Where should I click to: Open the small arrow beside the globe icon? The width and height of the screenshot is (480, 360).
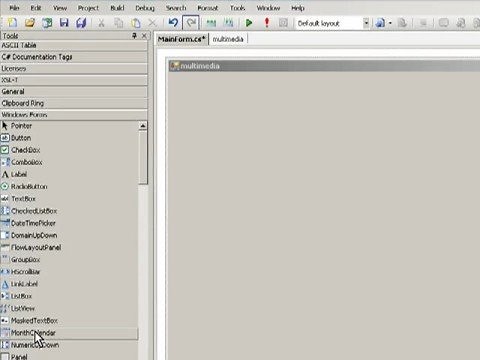[390, 23]
